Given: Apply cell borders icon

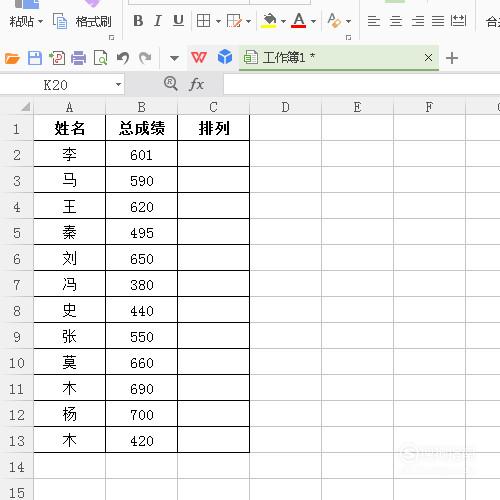Looking at the screenshot, I should pyautogui.click(x=203, y=21).
